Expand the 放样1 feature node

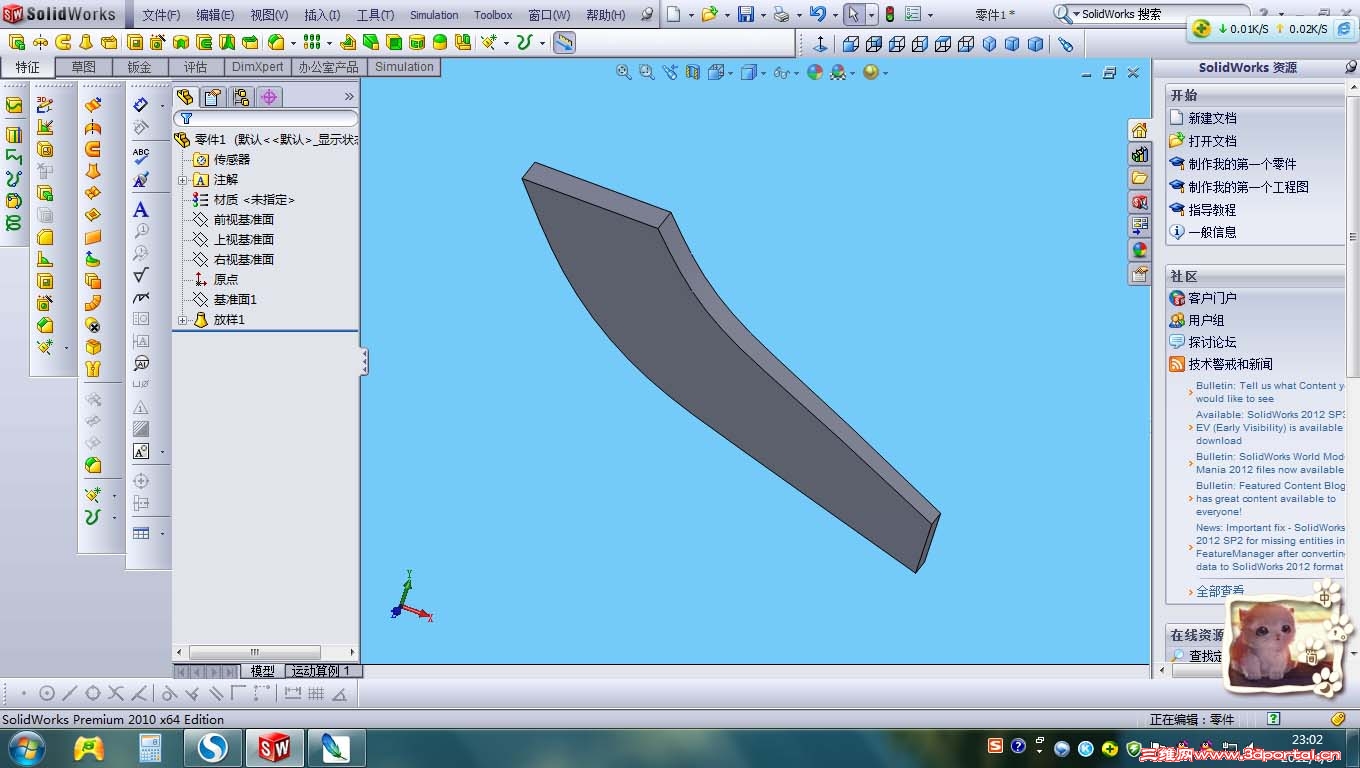pos(183,320)
